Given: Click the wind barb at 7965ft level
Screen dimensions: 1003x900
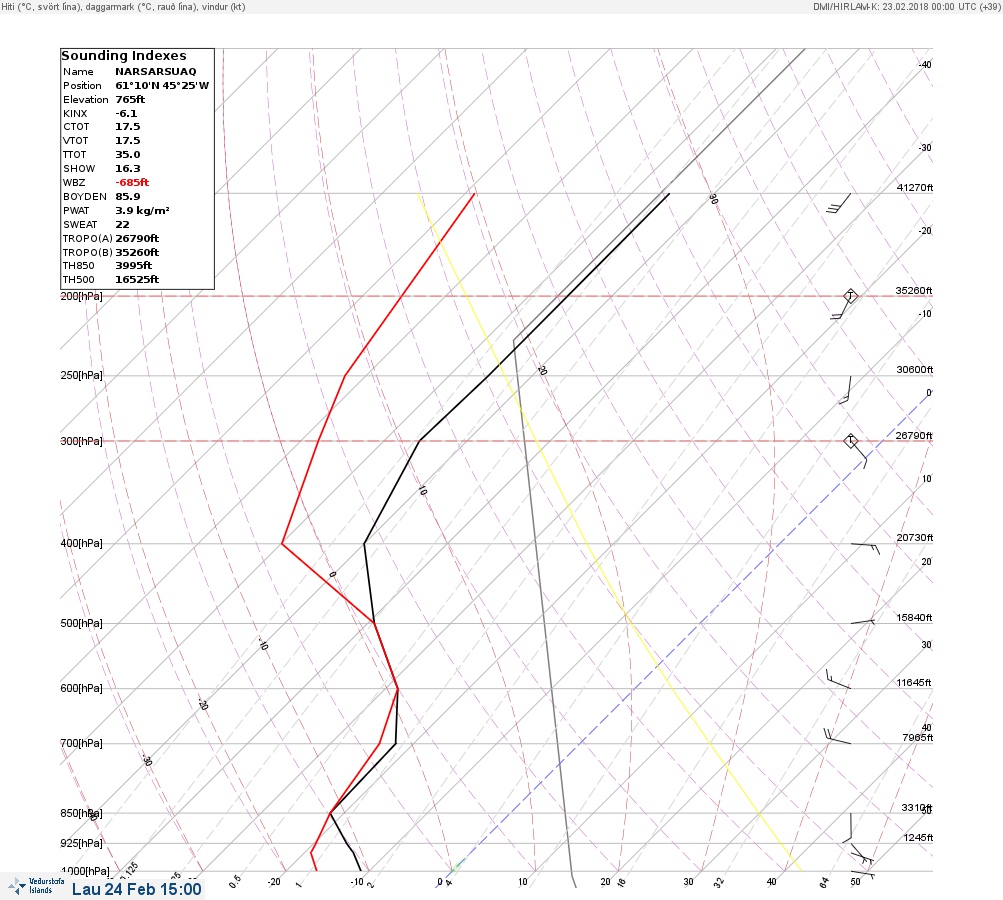Looking at the screenshot, I should coord(837,736).
